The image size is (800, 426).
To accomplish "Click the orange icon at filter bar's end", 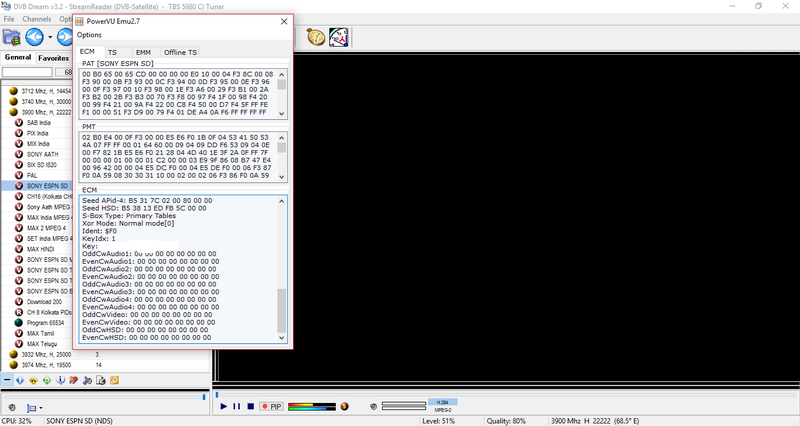I will [x=113, y=381].
